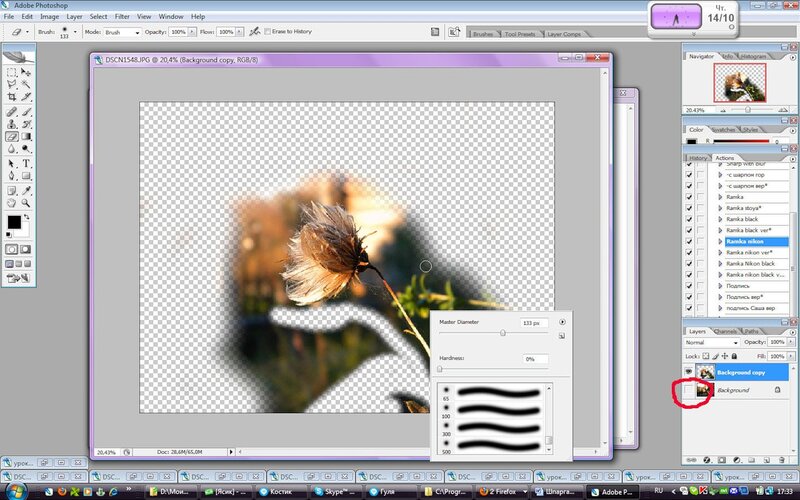Screen dimensions: 800x500
Task: Select the Move tool
Action: [x=26, y=72]
